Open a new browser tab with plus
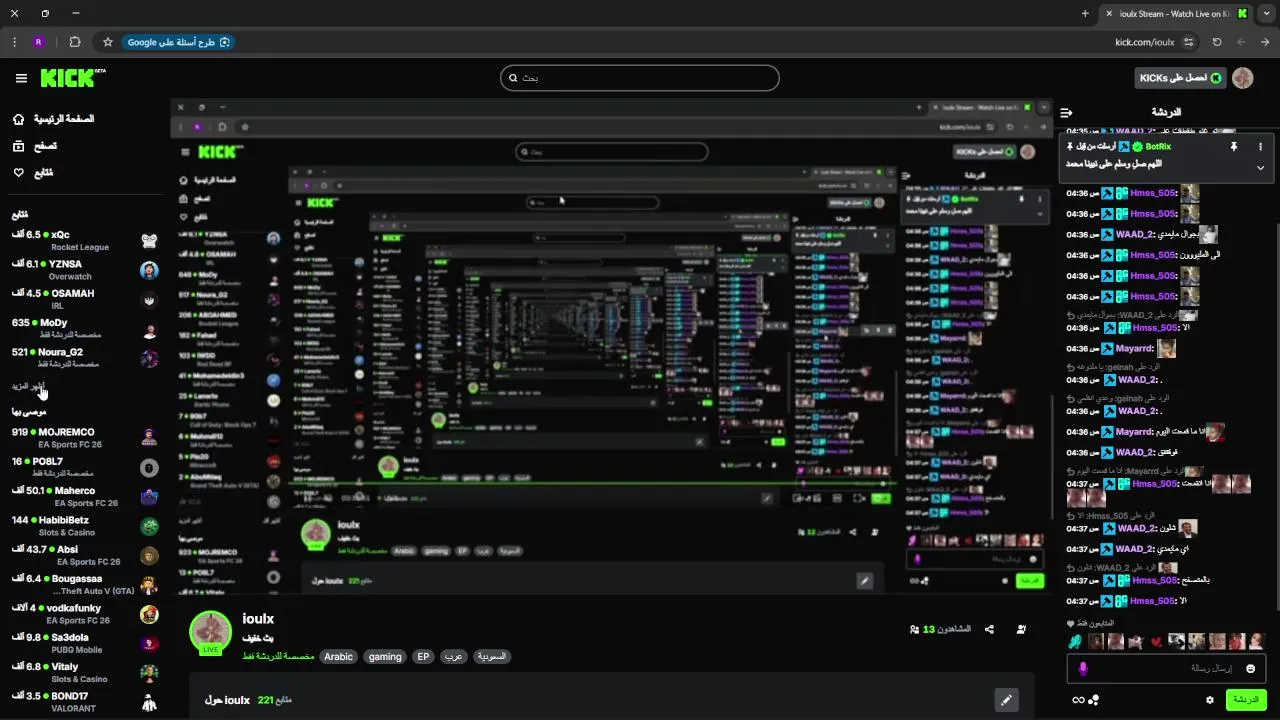This screenshot has height=720, width=1280. [x=1085, y=14]
